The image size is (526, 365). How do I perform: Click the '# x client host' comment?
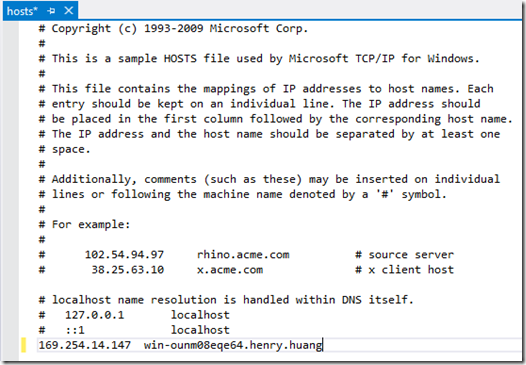[405, 270]
